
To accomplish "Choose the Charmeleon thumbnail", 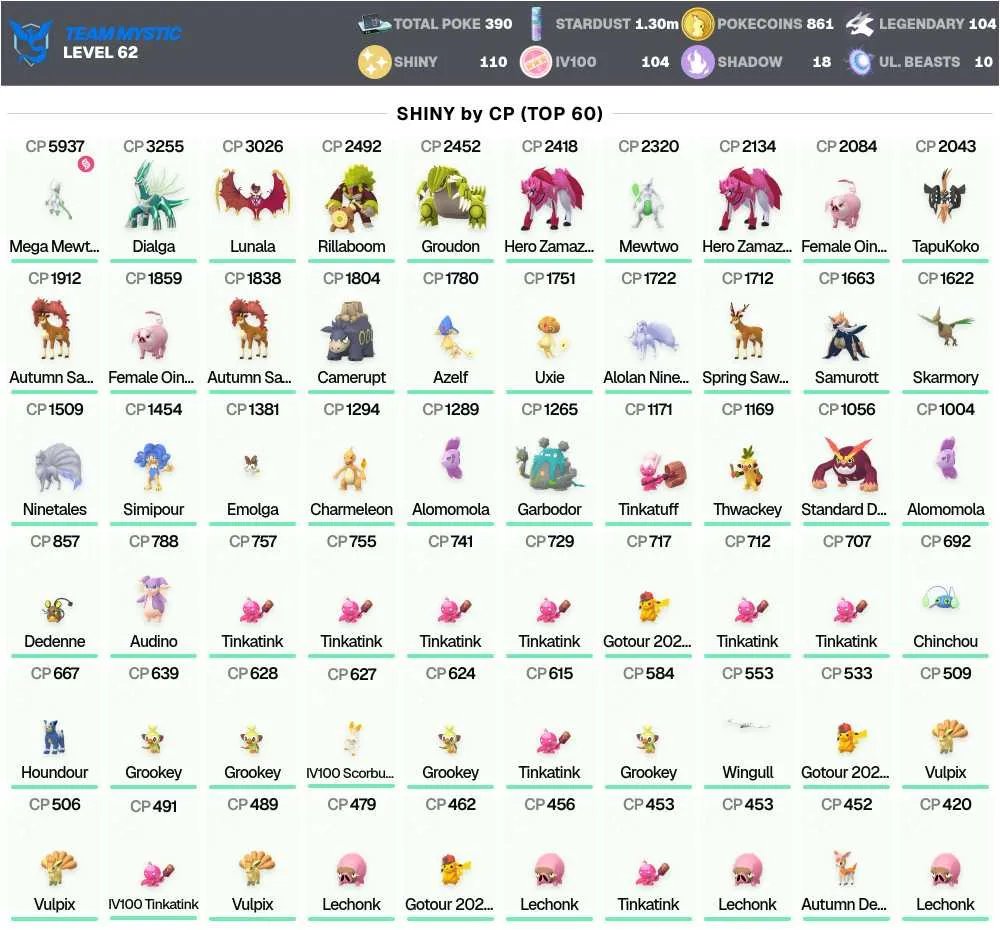I will 351,468.
